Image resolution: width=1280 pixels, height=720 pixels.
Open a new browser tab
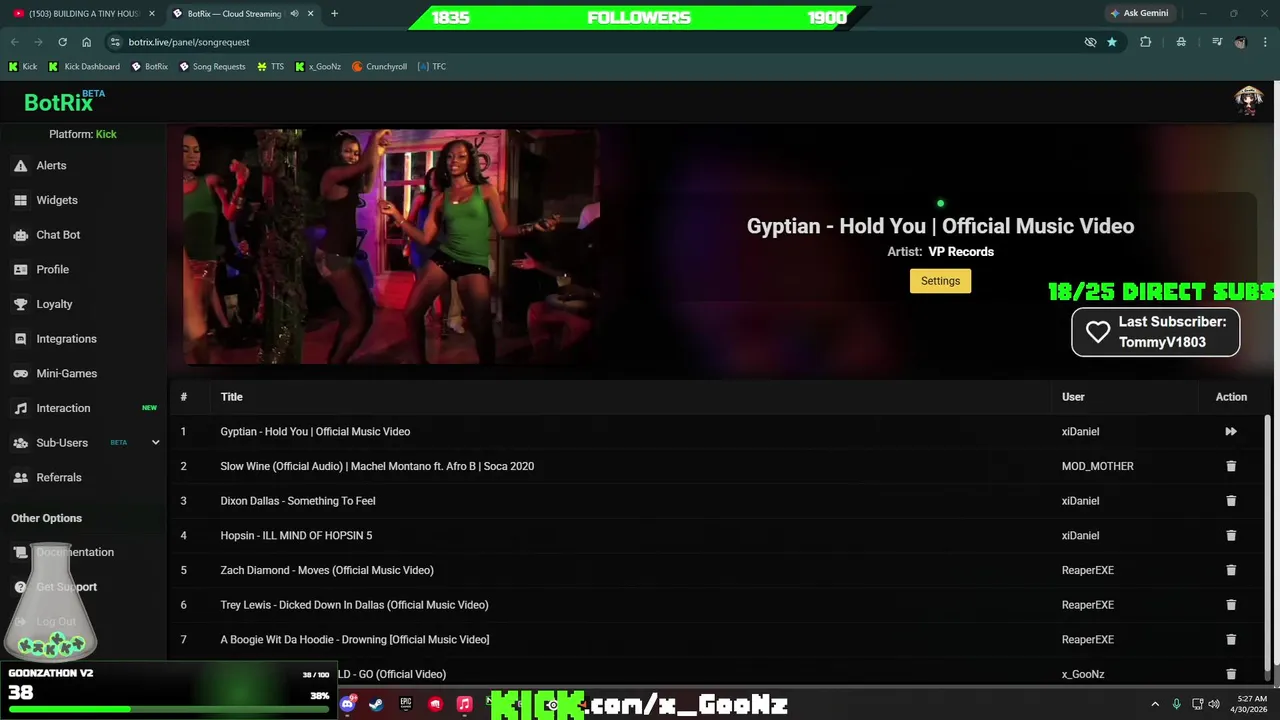[x=334, y=14]
